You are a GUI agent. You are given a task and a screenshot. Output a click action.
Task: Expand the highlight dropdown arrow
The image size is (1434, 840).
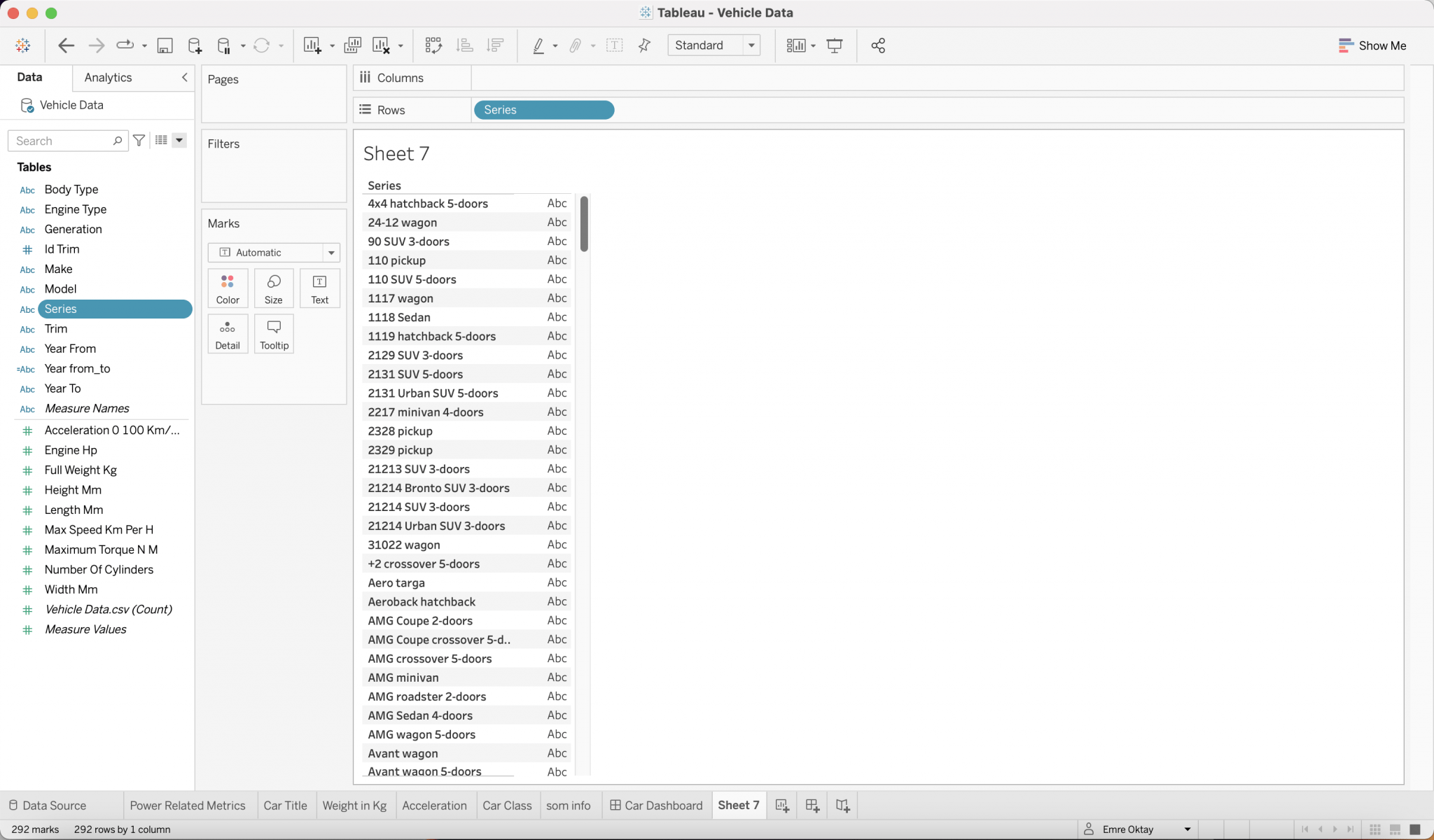click(555, 46)
